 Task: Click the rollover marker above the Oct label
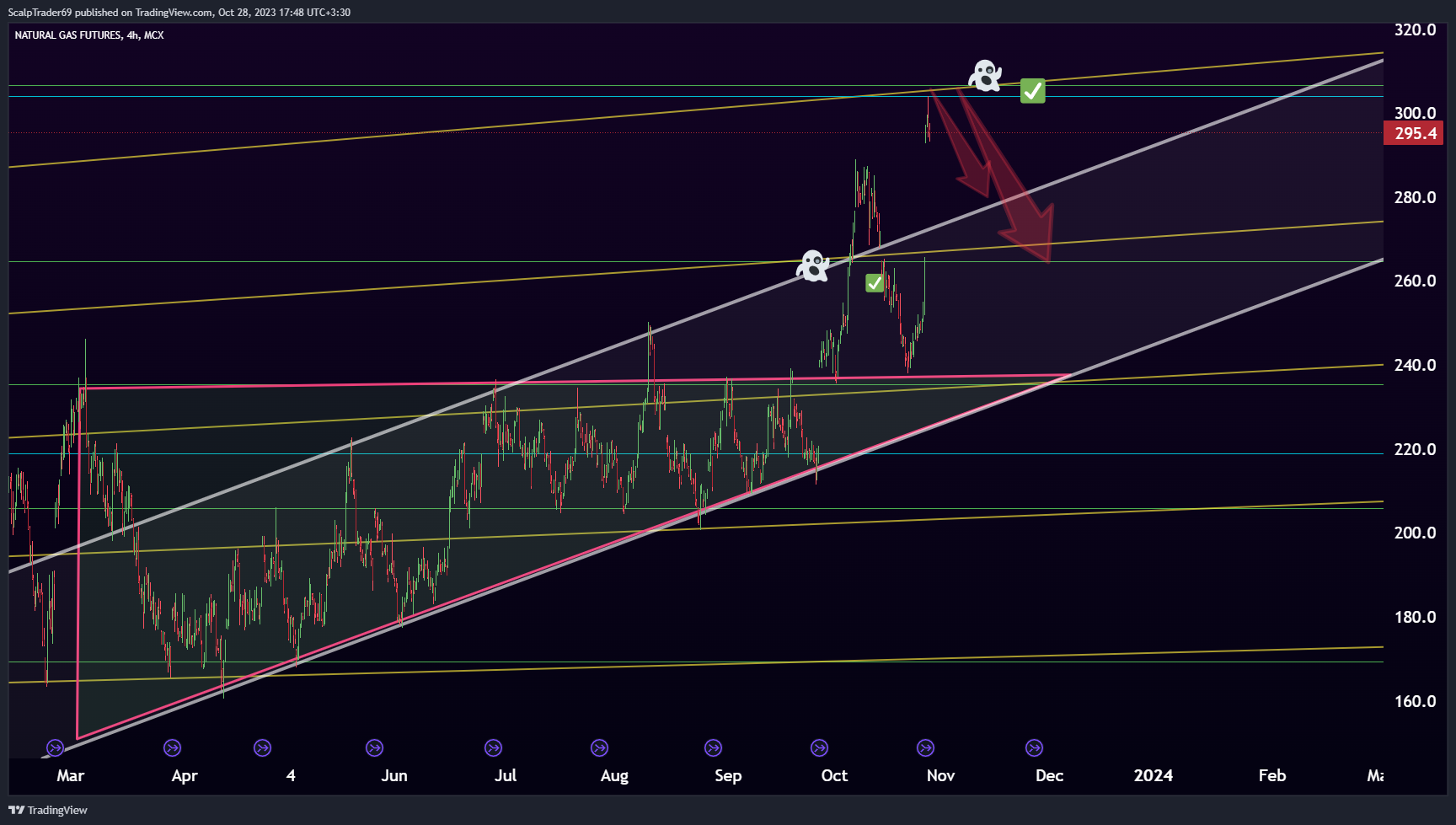pyautogui.click(x=819, y=747)
